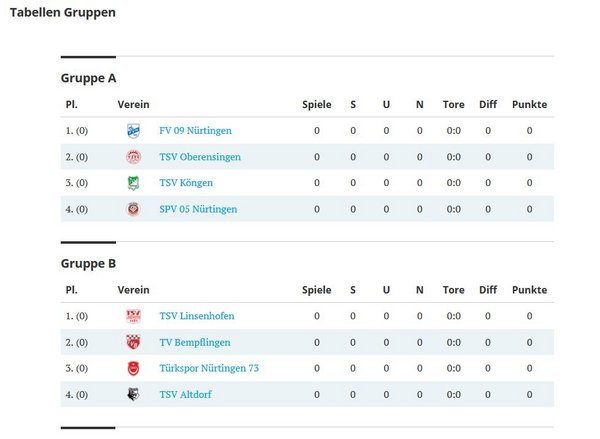This screenshot has height=439, width=600.
Task: Click the Tore column header in Gruppe B
Action: (453, 290)
